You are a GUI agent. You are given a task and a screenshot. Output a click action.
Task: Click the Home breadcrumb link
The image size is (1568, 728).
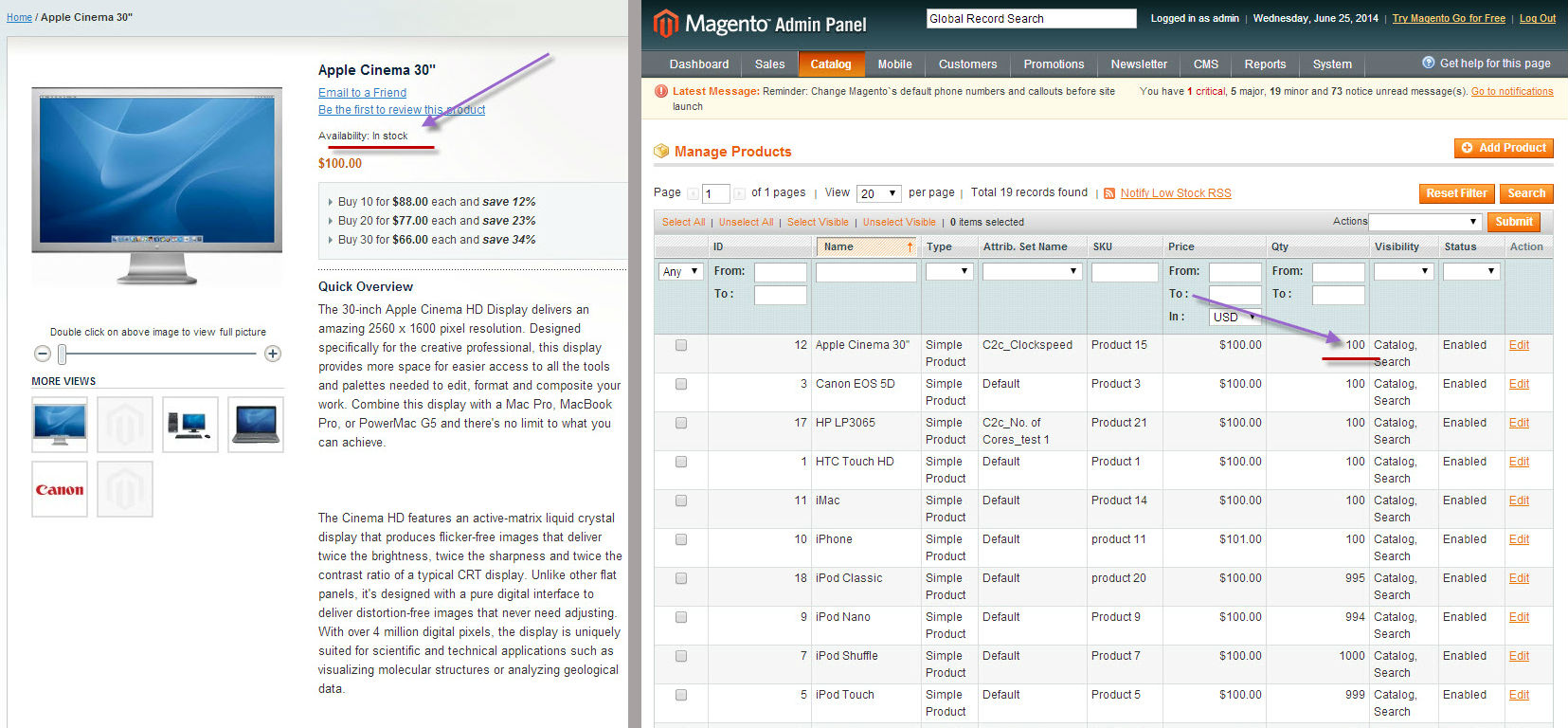[x=19, y=17]
